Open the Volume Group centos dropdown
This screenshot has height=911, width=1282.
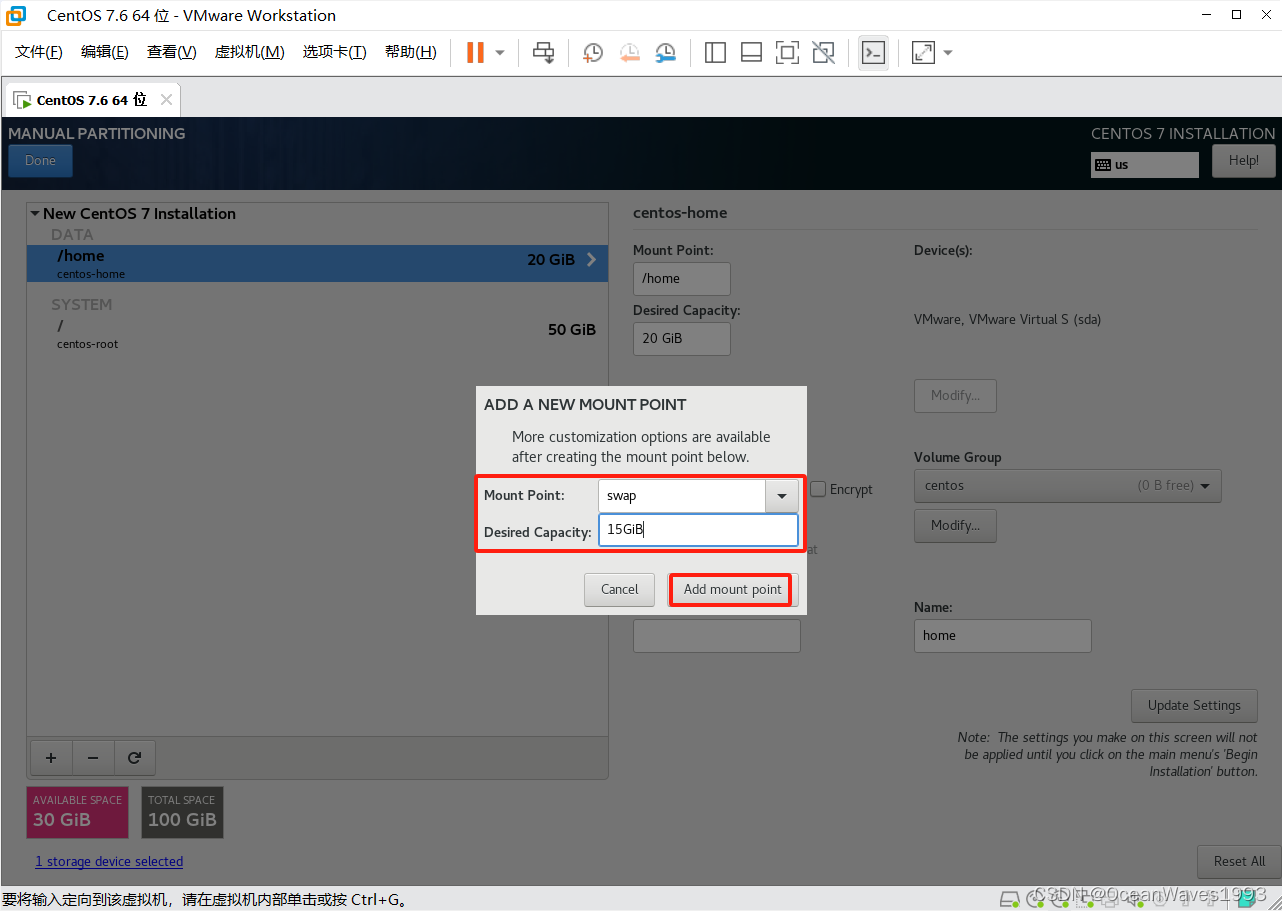(x=1068, y=486)
